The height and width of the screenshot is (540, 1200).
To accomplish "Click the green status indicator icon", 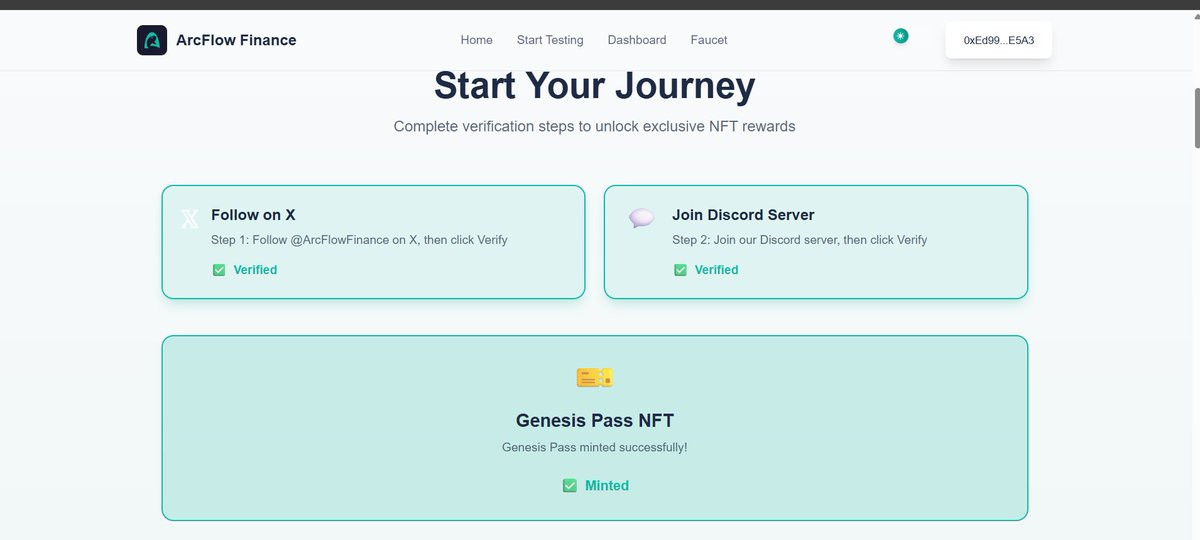I will tap(901, 36).
